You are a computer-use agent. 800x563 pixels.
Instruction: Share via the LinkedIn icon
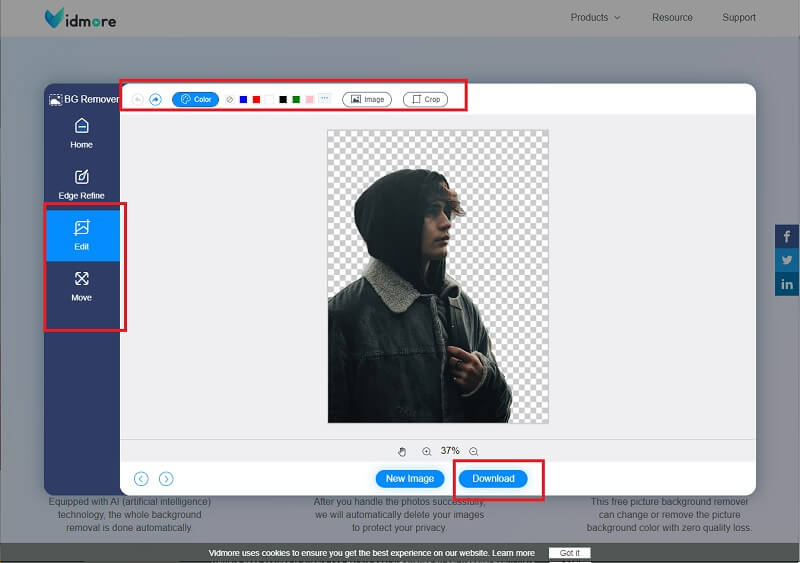click(x=787, y=285)
